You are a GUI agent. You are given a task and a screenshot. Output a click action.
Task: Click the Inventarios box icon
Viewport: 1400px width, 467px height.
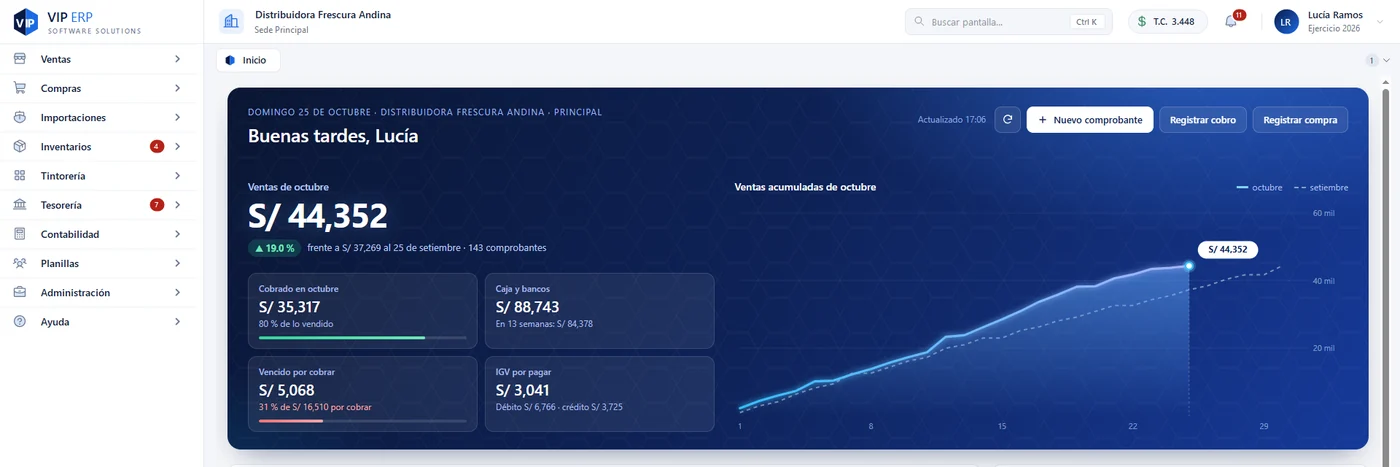coord(20,146)
